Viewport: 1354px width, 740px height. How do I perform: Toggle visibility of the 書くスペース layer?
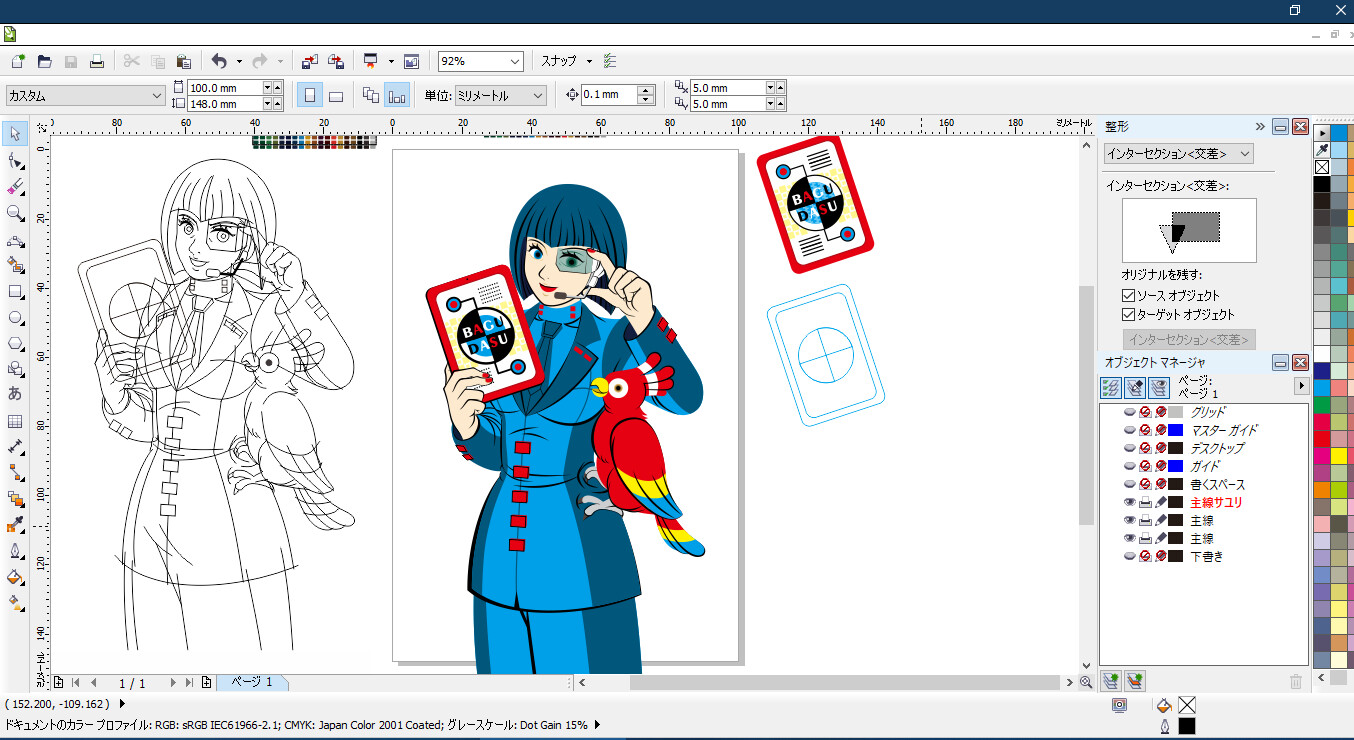1130,484
